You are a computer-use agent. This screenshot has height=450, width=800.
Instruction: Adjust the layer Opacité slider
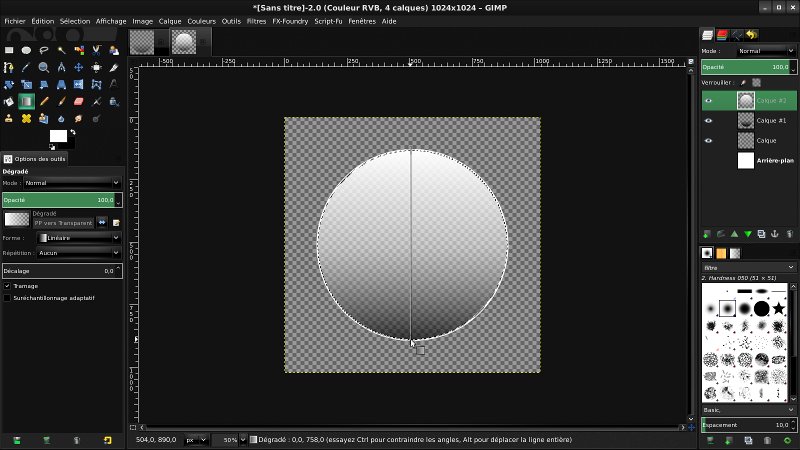(x=748, y=67)
